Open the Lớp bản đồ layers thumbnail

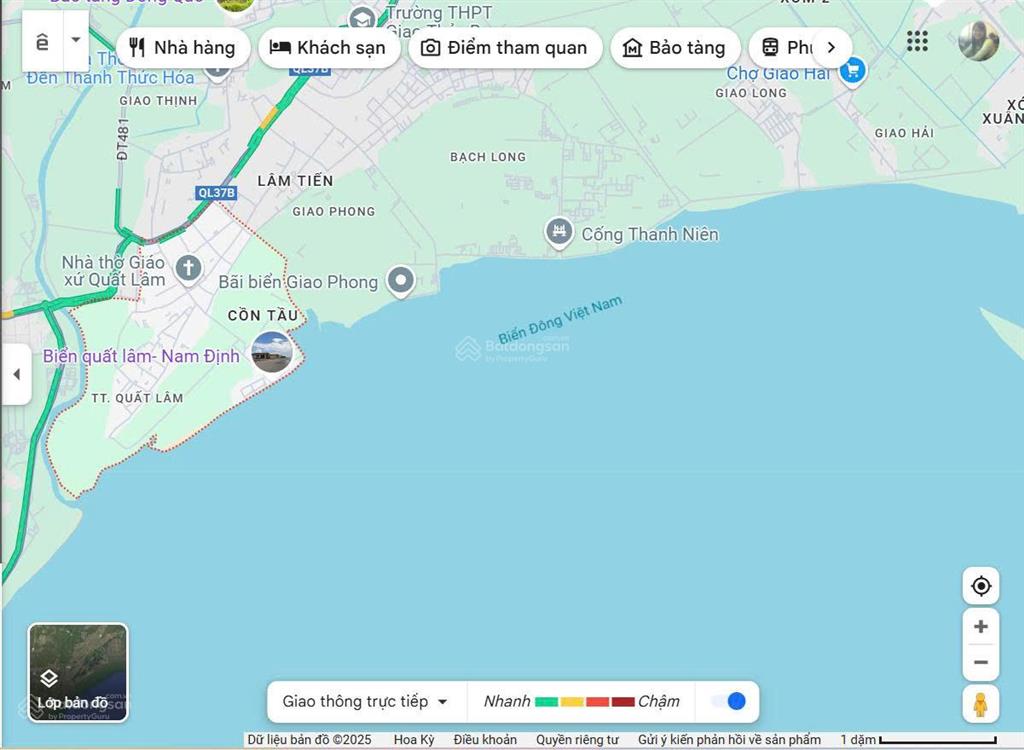[x=78, y=672]
